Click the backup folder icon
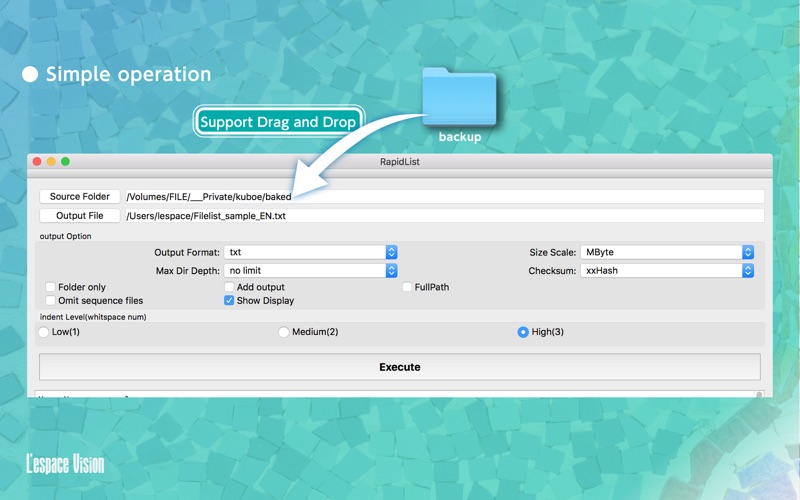Image resolution: width=800 pixels, height=500 pixels. [459, 97]
